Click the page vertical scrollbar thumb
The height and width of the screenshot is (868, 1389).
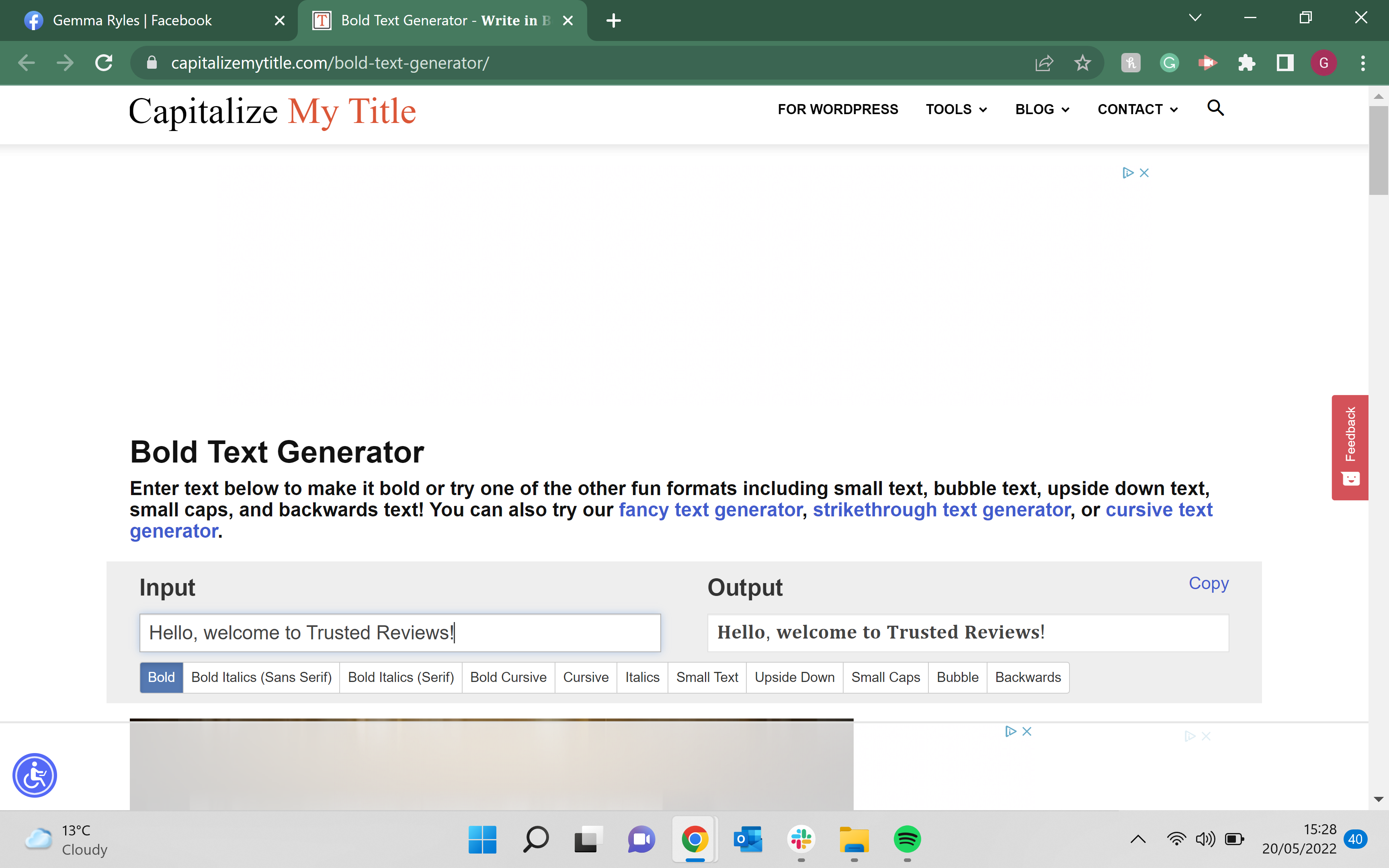1378,150
